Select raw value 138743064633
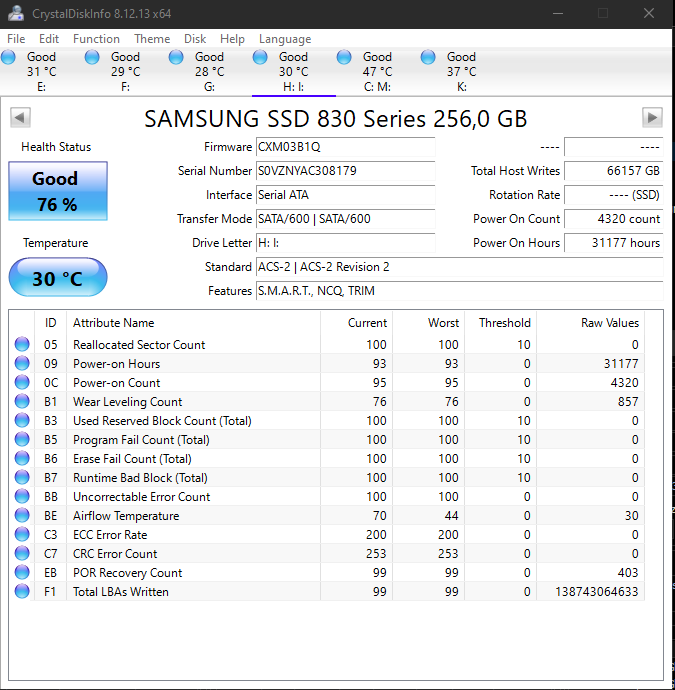This screenshot has width=675, height=690. 597,592
